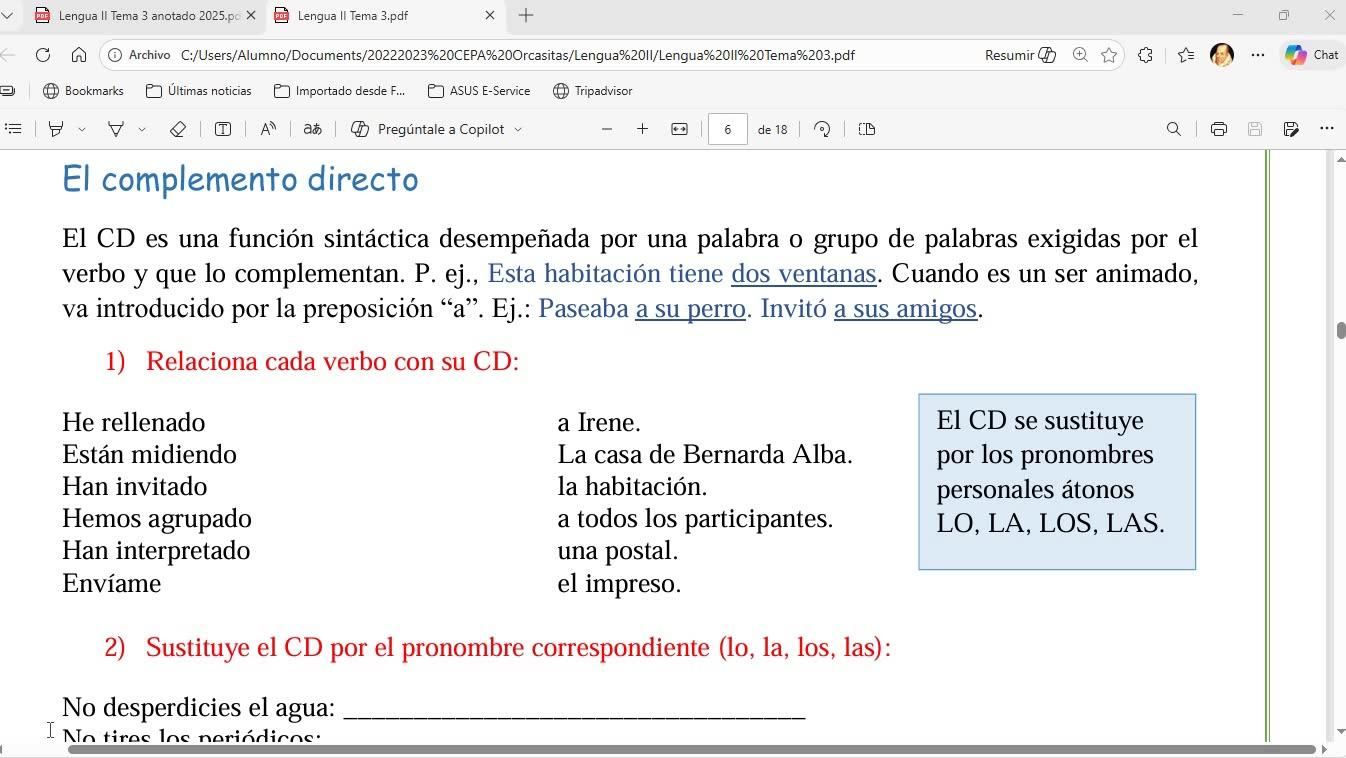Click the text La casa de Bernarda Alba.
Image resolution: width=1346 pixels, height=758 pixels.
tap(705, 455)
